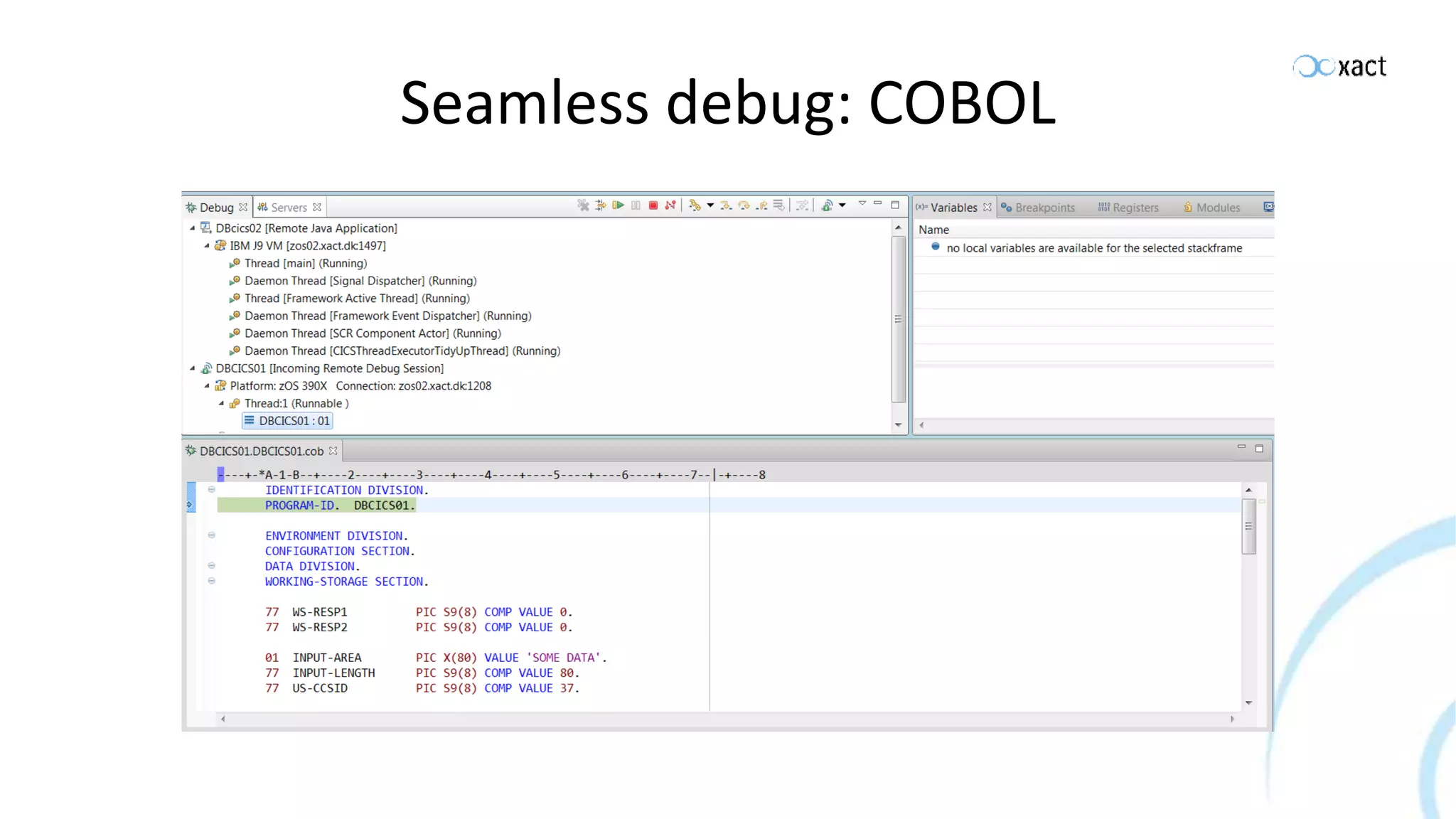Click the IBM J9 VM icon
This screenshot has width=1456, height=819.
click(220, 245)
